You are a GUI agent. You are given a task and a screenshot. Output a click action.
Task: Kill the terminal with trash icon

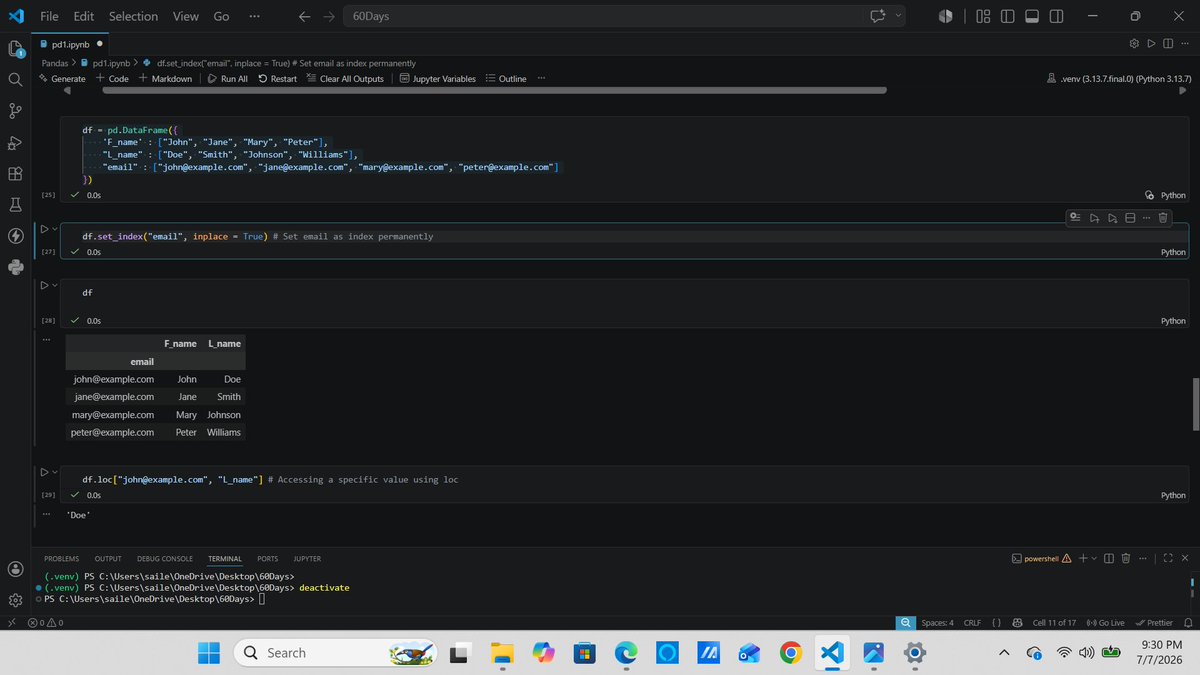click(1126, 558)
